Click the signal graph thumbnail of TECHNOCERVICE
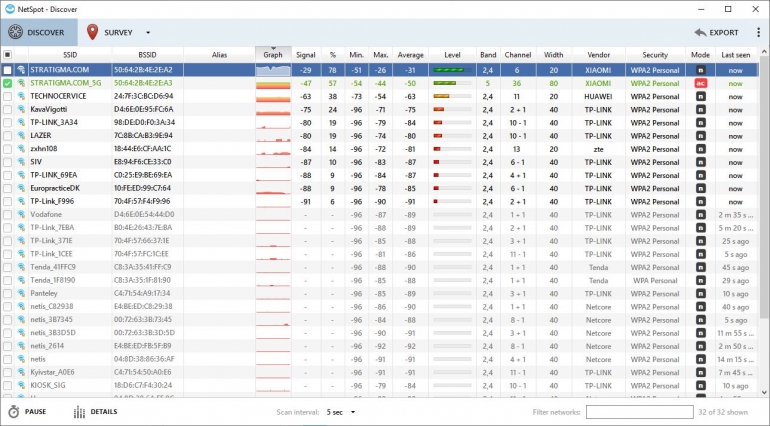Image resolution: width=770 pixels, height=426 pixels. 273,97
